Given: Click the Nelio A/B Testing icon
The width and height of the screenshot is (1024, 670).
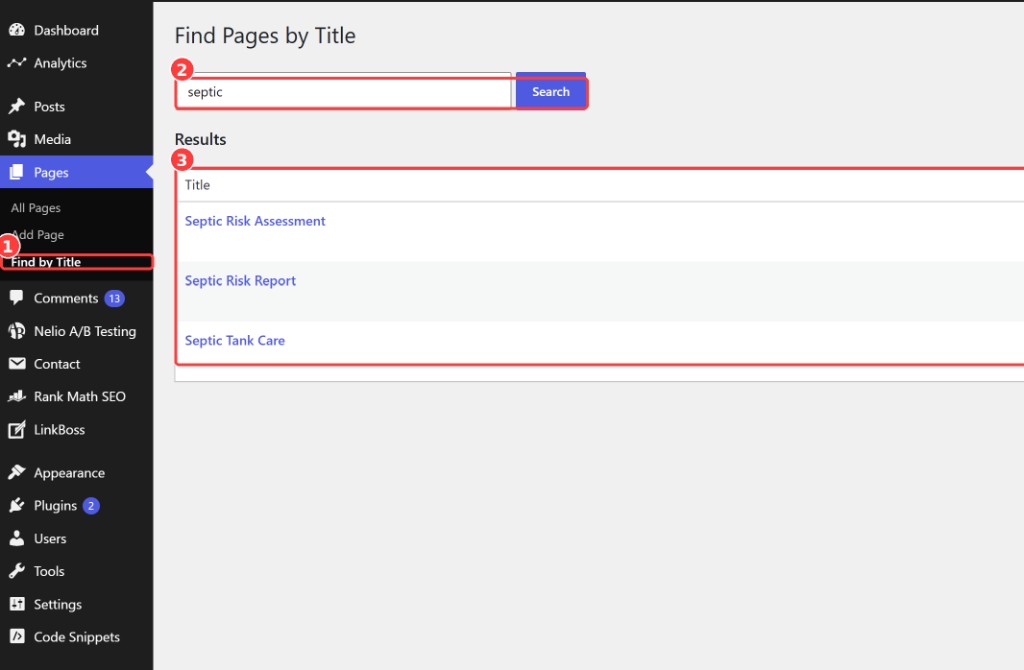Looking at the screenshot, I should pos(17,331).
